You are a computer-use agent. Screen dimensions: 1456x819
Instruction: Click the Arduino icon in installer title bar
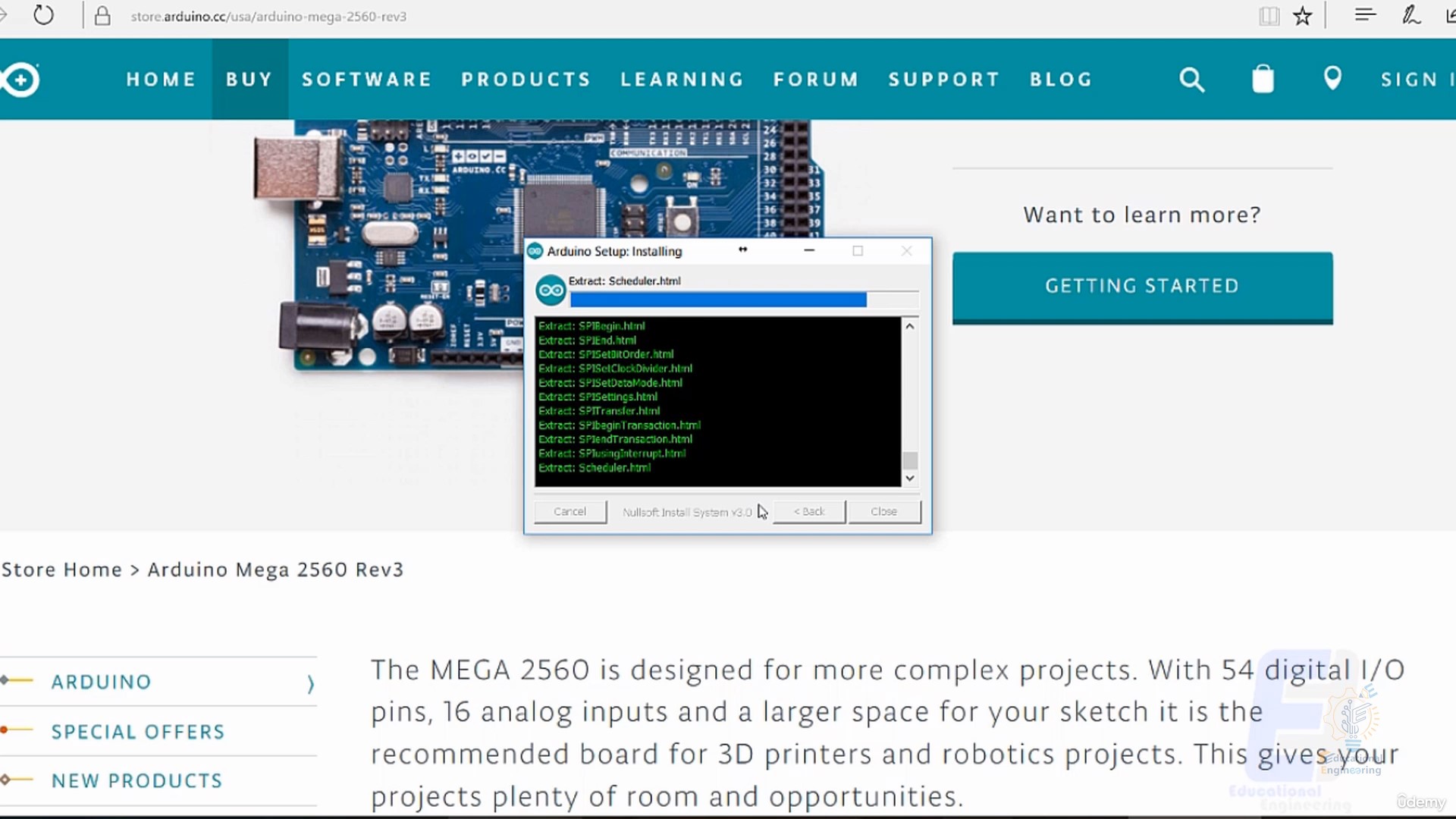[535, 251]
